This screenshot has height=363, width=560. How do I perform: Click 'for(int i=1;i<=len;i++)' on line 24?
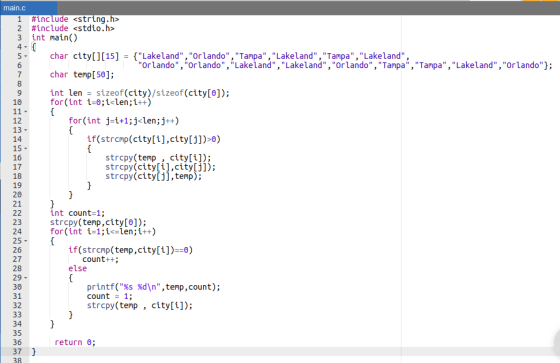103,232
